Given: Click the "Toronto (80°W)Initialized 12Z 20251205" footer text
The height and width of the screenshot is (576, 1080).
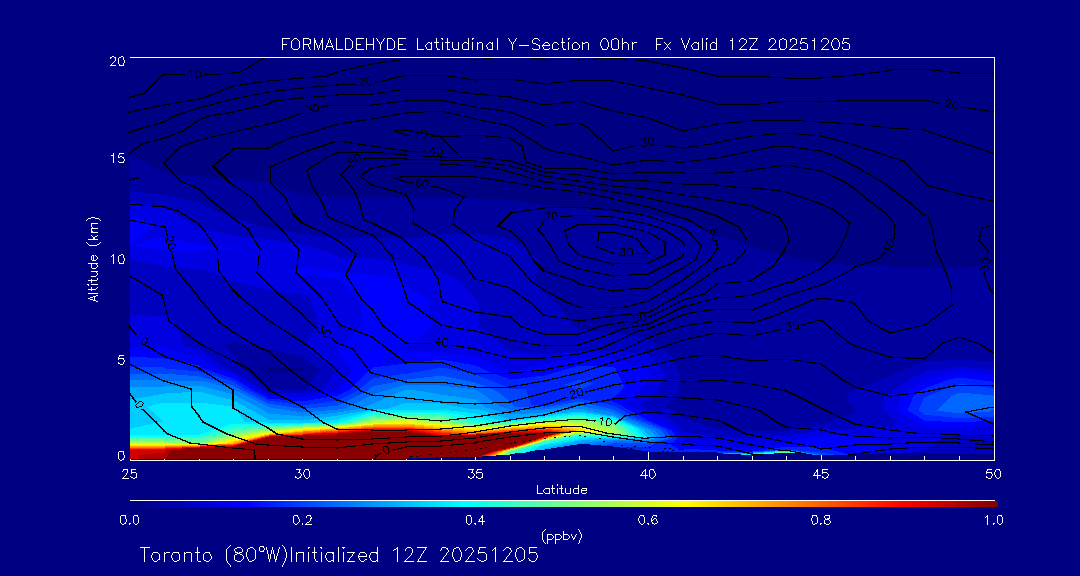Looking at the screenshot, I should point(340,555).
